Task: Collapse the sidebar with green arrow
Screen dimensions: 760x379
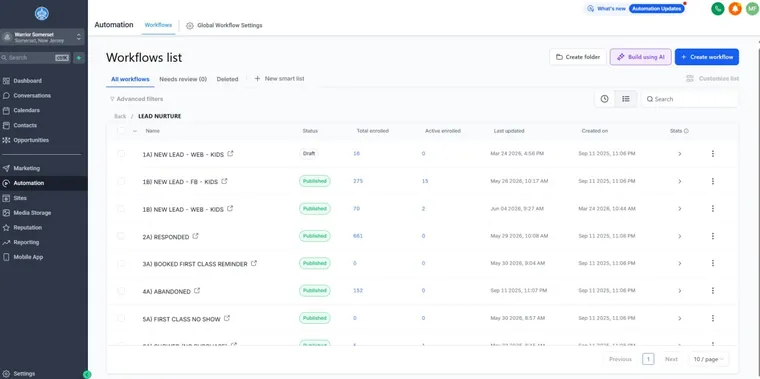Action: click(x=87, y=374)
